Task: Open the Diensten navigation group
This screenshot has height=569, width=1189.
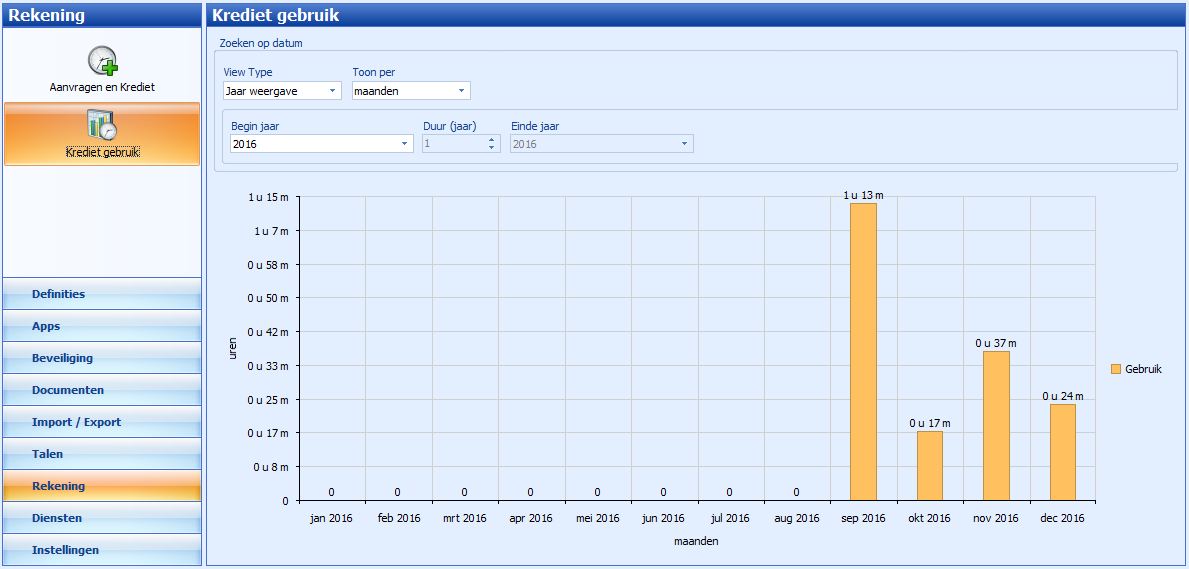Action: coord(102,518)
